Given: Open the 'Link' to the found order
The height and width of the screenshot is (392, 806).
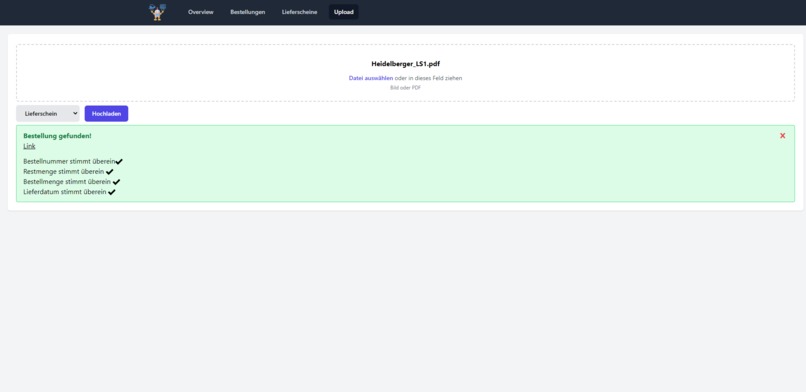Looking at the screenshot, I should [29, 146].
